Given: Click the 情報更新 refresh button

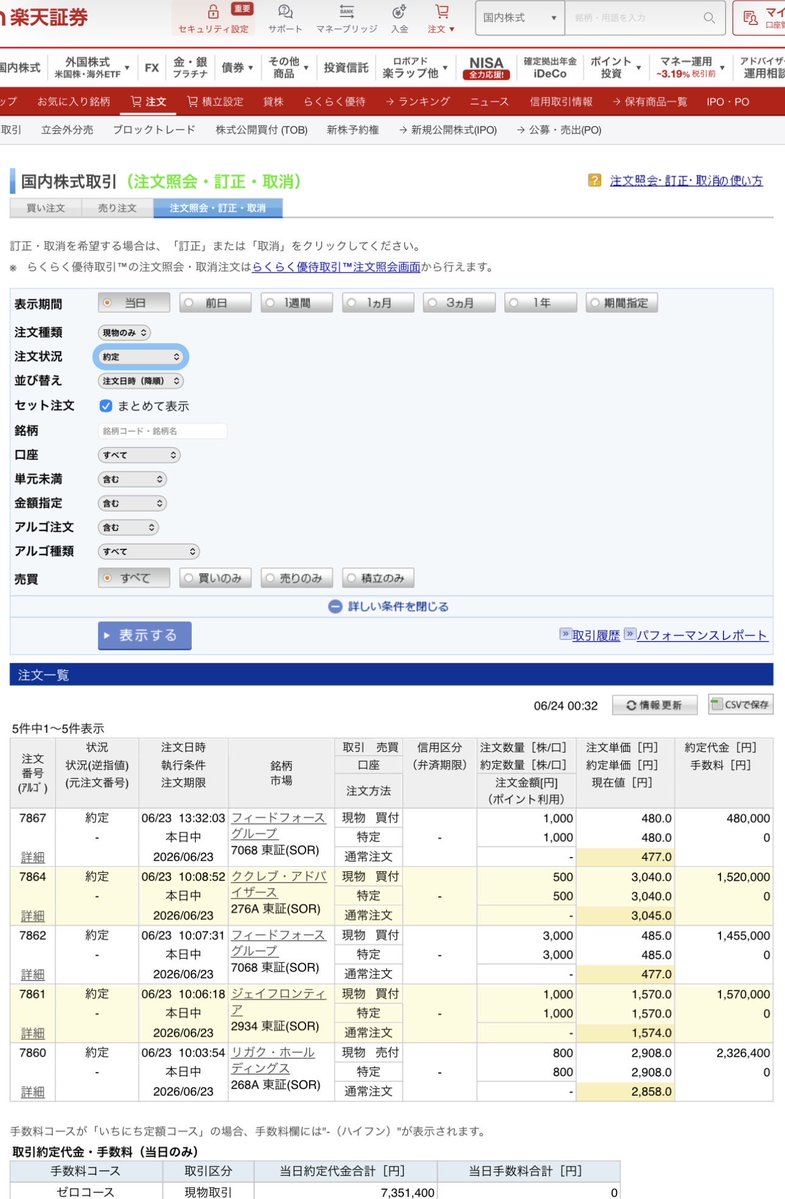Looking at the screenshot, I should coord(654,705).
